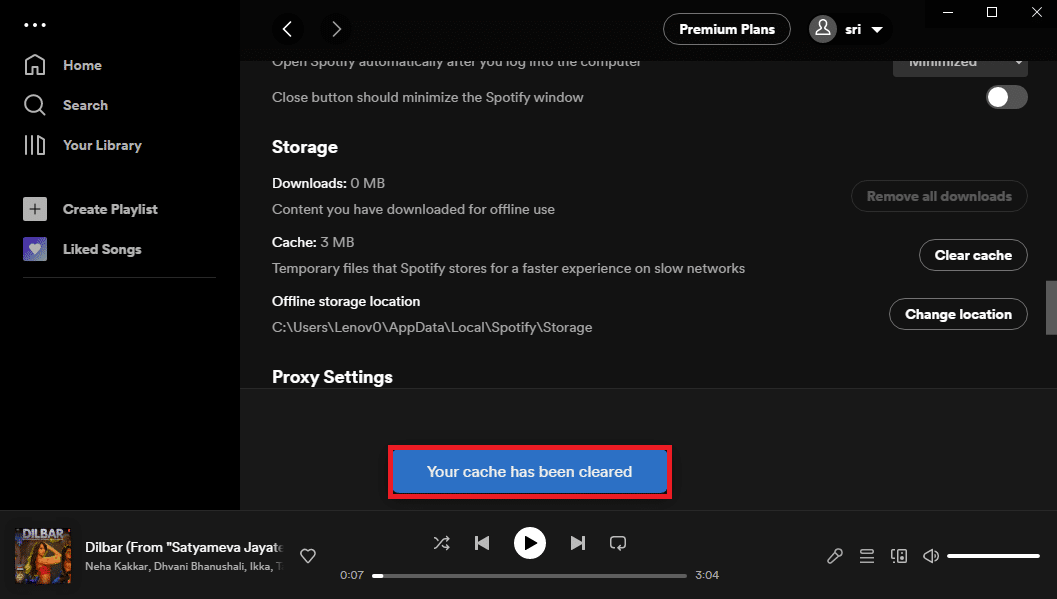Image resolution: width=1057 pixels, height=599 pixels.
Task: Click the elapsed time 0:07
Action: coord(352,575)
